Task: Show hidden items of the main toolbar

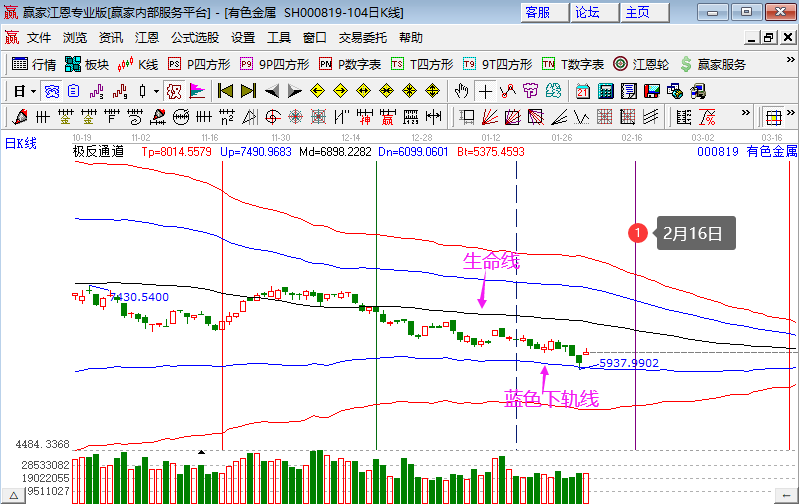Action: [x=790, y=60]
